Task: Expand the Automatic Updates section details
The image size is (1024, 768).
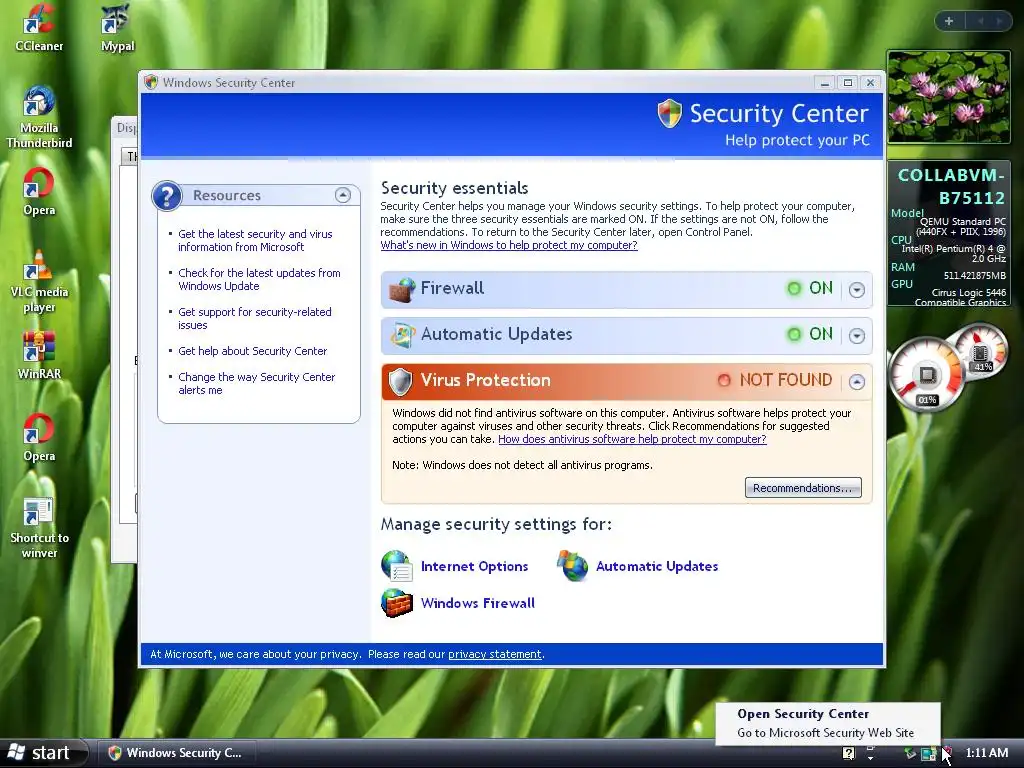Action: click(857, 335)
